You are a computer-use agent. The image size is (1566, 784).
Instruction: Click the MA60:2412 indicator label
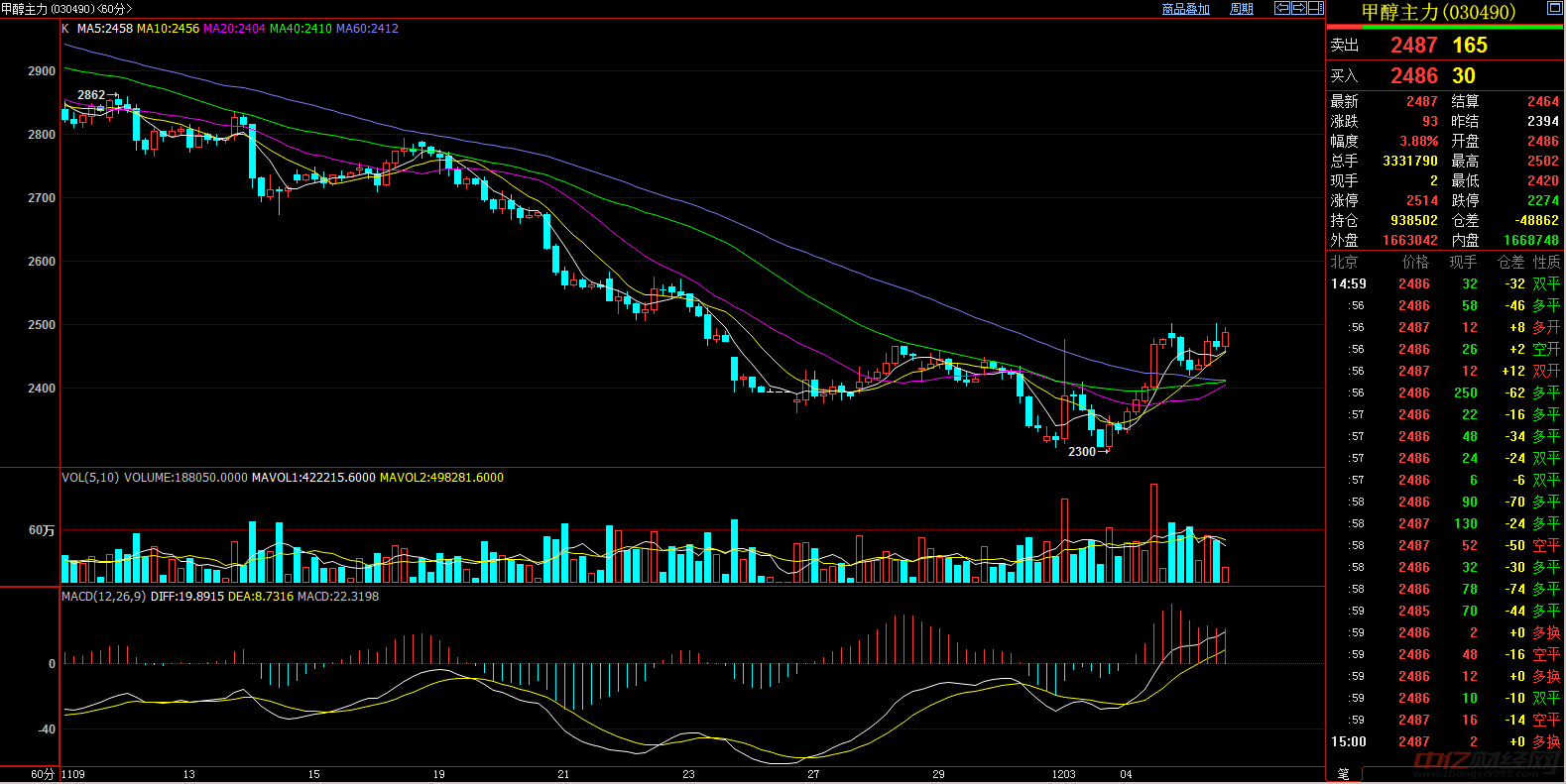pos(367,29)
